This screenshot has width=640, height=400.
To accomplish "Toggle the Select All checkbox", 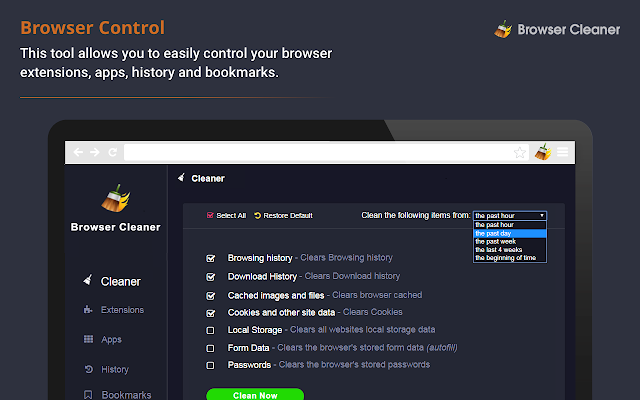I will point(210,215).
